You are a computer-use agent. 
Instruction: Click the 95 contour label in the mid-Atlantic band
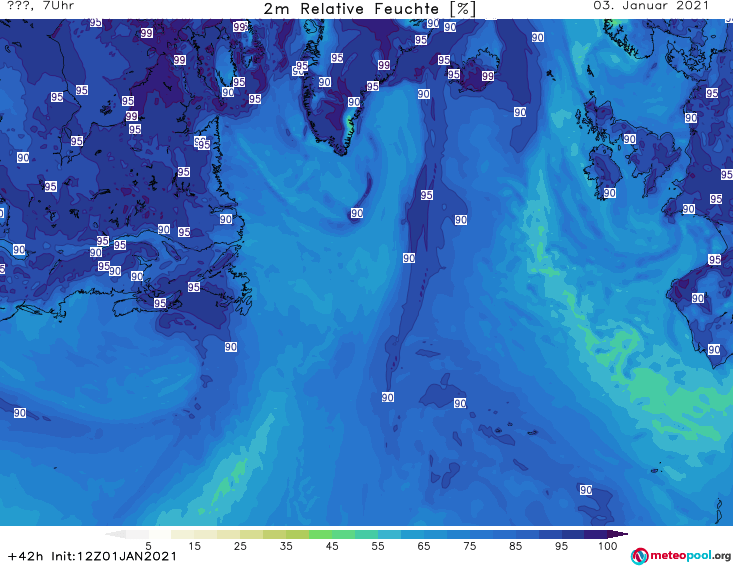[x=426, y=195]
